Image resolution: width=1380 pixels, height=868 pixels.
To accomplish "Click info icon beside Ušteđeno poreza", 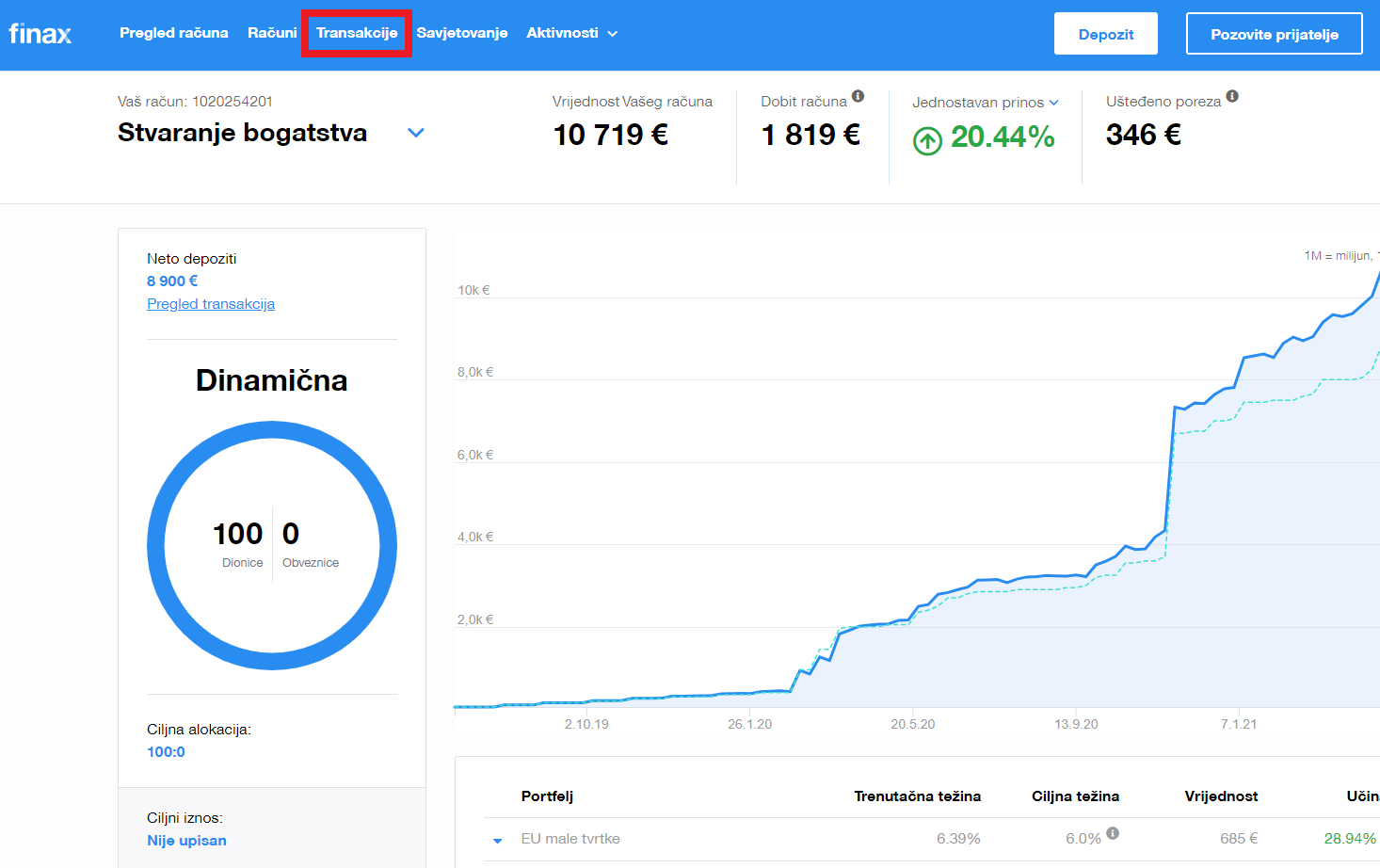I will (x=1232, y=96).
